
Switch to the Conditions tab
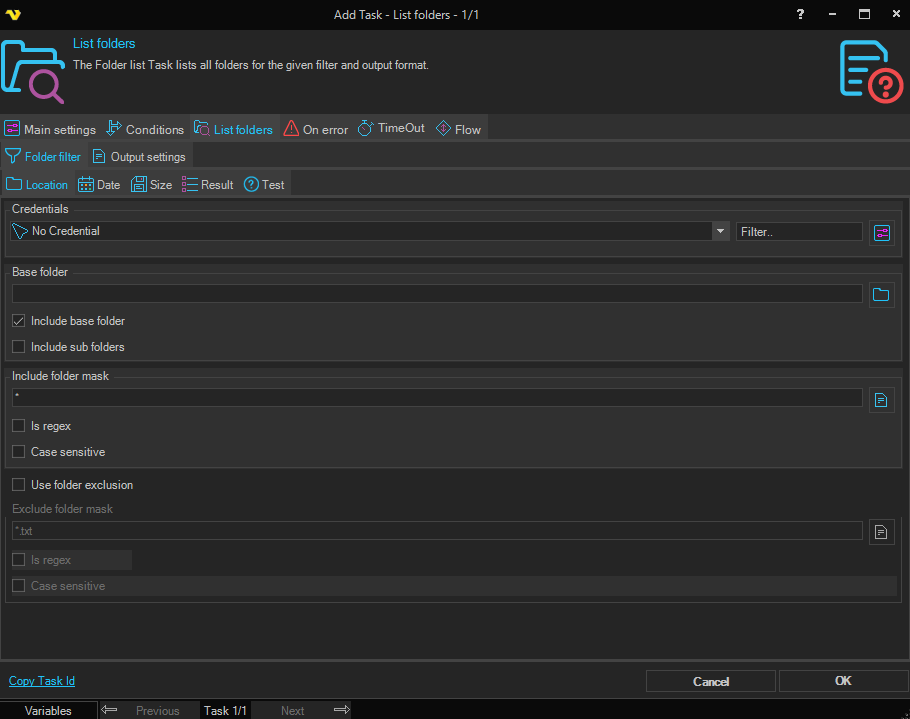click(x=145, y=129)
